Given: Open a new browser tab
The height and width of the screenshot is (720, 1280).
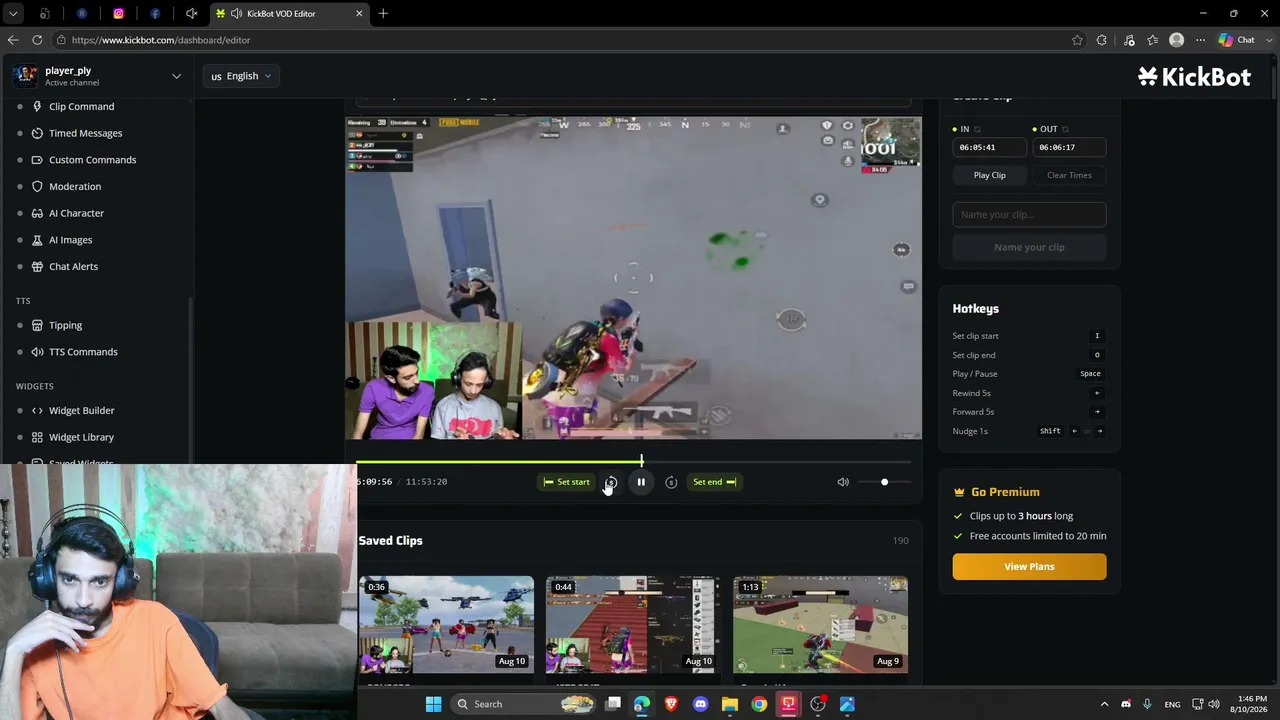Looking at the screenshot, I should (x=383, y=13).
